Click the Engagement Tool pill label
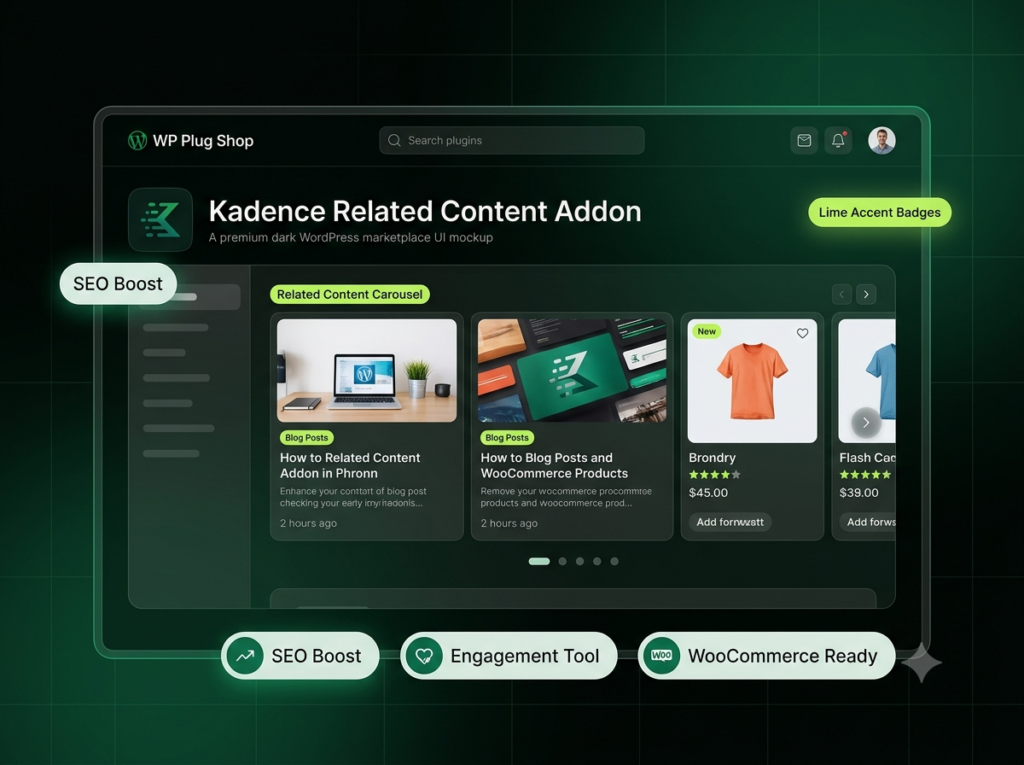 point(525,656)
